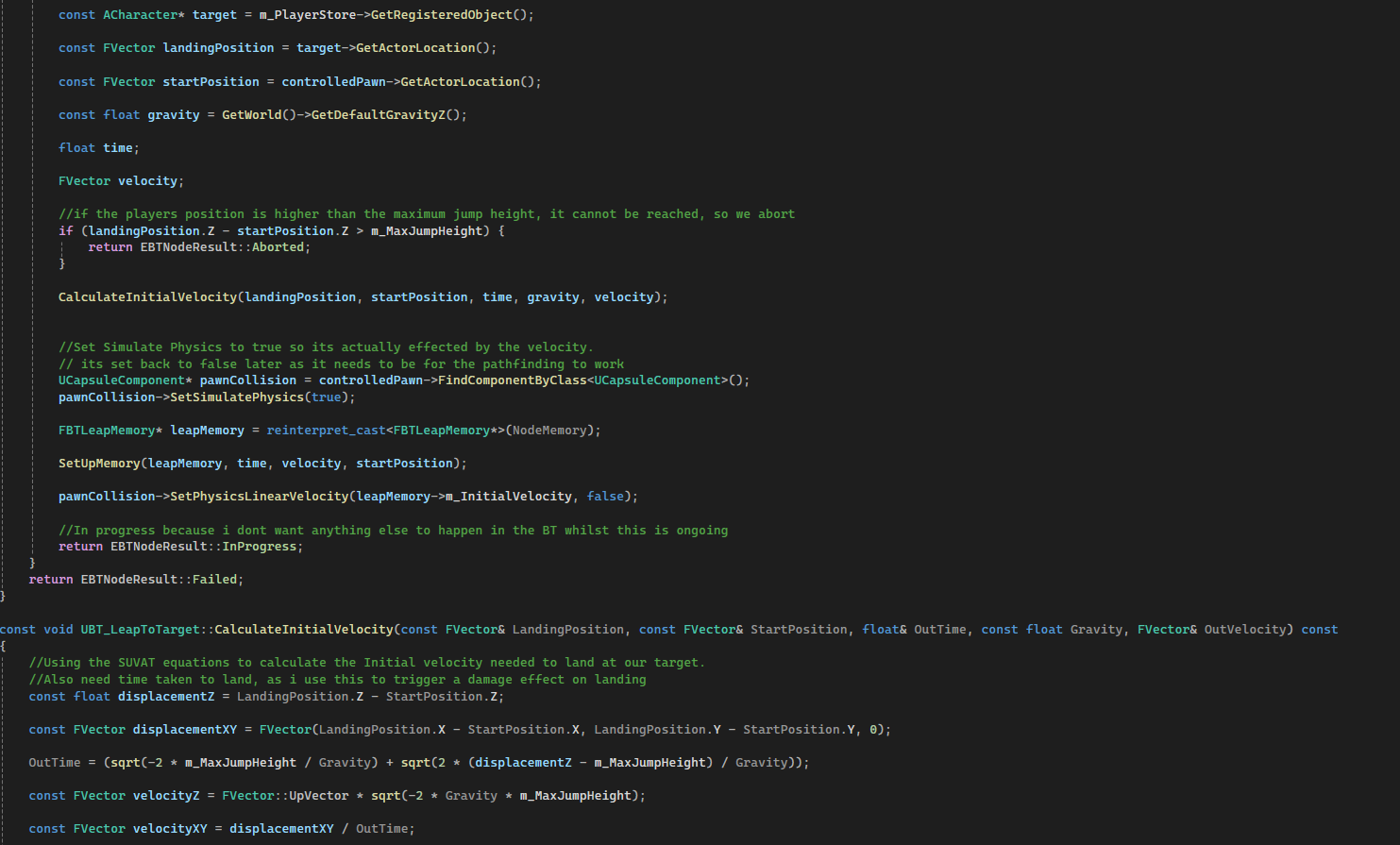Place cursor on the gravity variable
The height and width of the screenshot is (845, 1400).
point(174,114)
